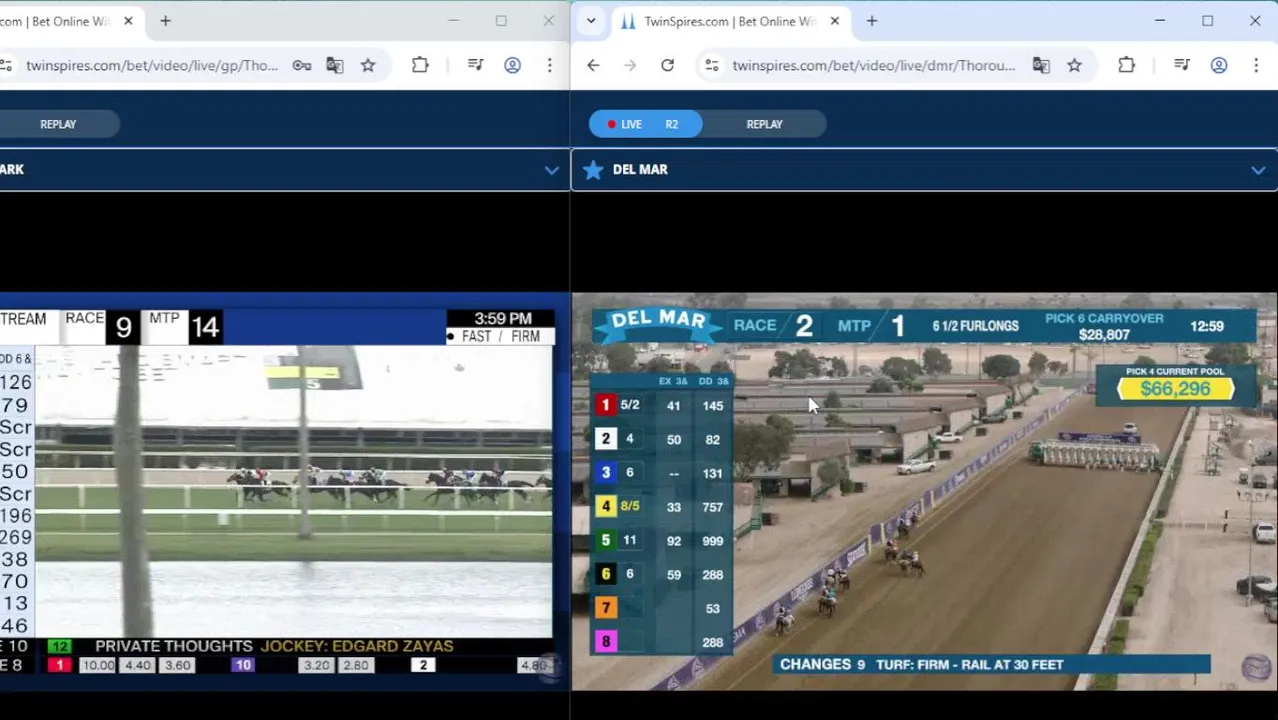Click the green number 5 horse swatch
Image resolution: width=1278 pixels, height=720 pixels.
605,540
